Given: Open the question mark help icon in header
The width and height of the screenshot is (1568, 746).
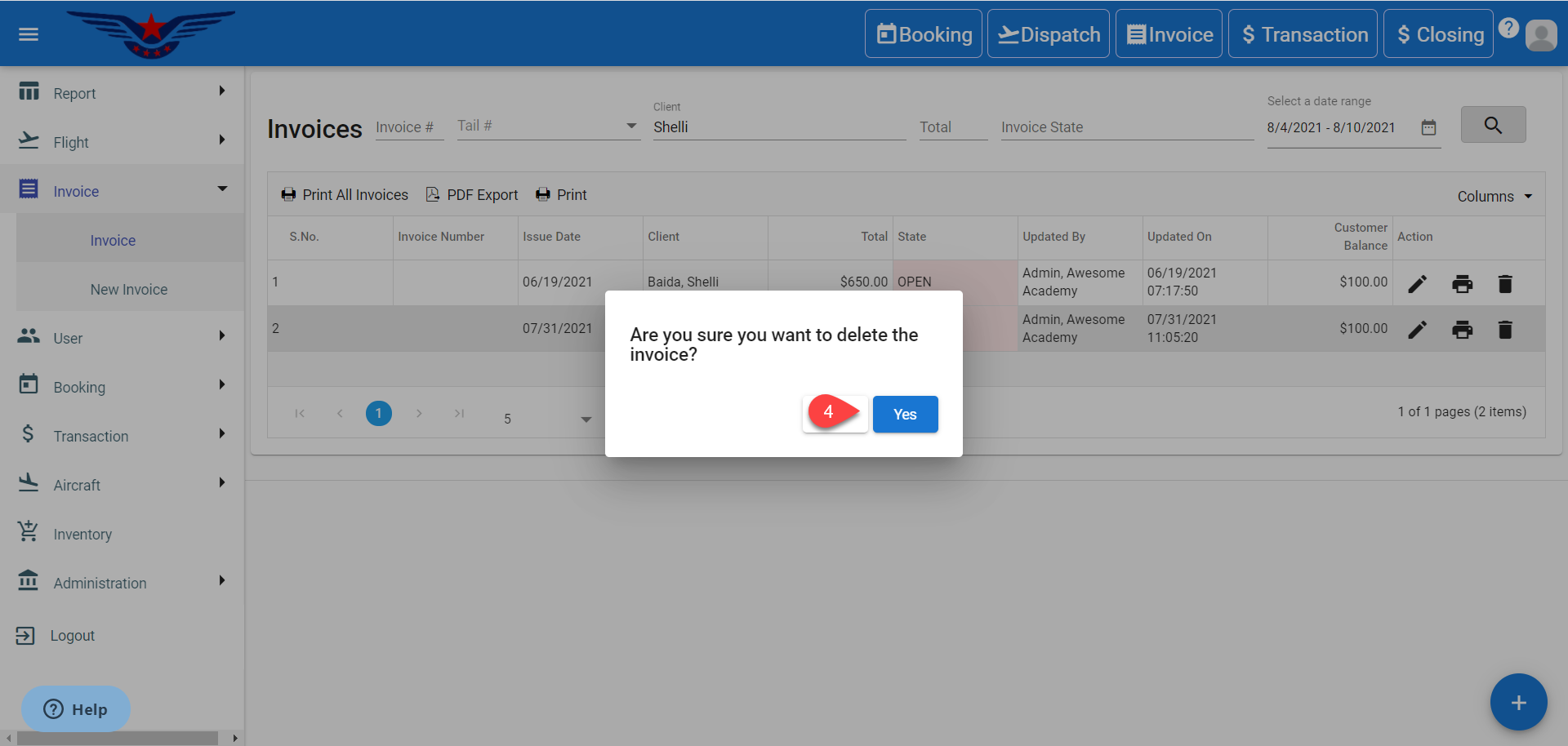Looking at the screenshot, I should (1508, 28).
